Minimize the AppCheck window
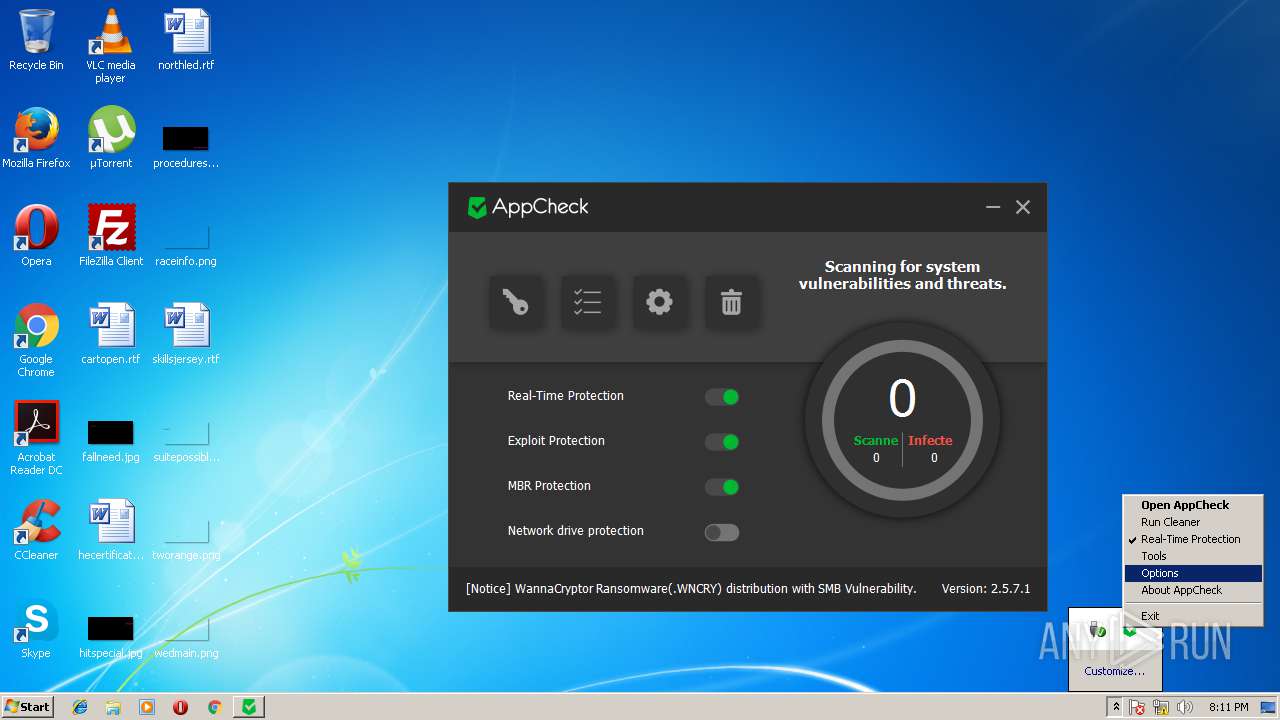1280x720 pixels. (x=993, y=207)
